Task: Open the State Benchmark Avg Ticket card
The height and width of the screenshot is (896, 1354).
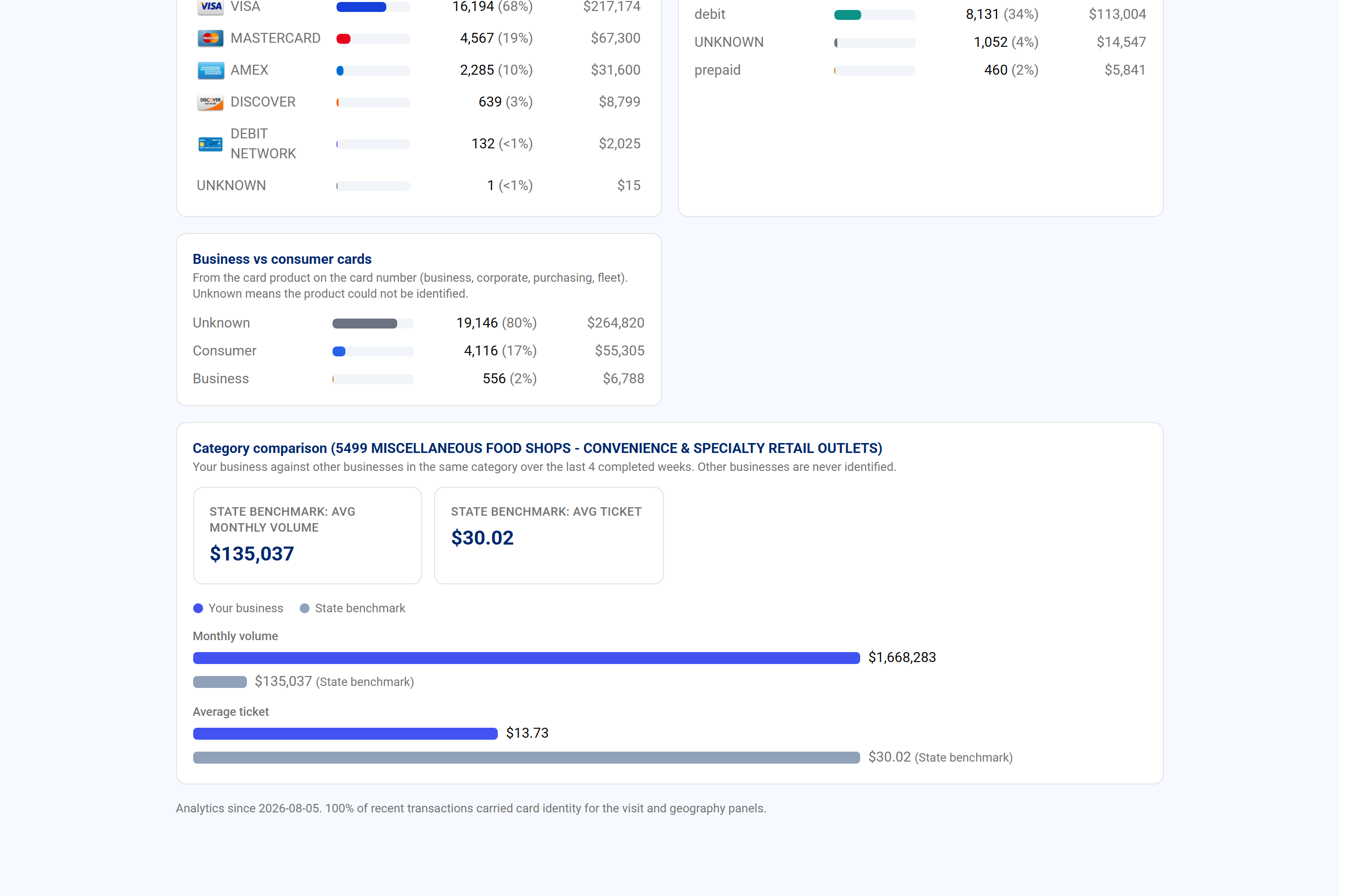Action: pos(549,536)
